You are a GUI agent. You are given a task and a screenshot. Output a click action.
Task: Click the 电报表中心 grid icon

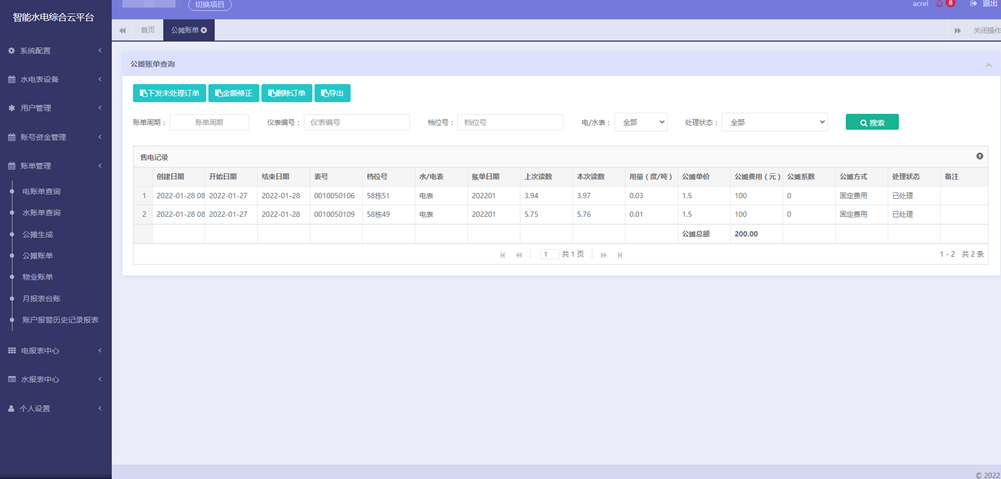pos(11,351)
